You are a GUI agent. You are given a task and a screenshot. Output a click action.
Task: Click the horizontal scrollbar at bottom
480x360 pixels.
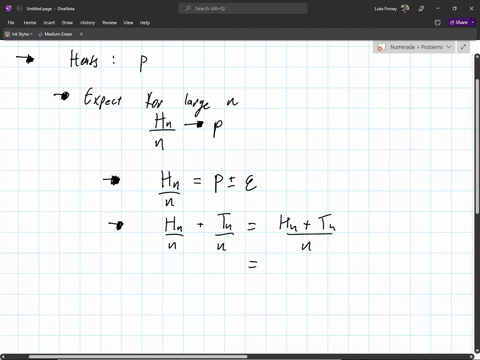coord(138,357)
